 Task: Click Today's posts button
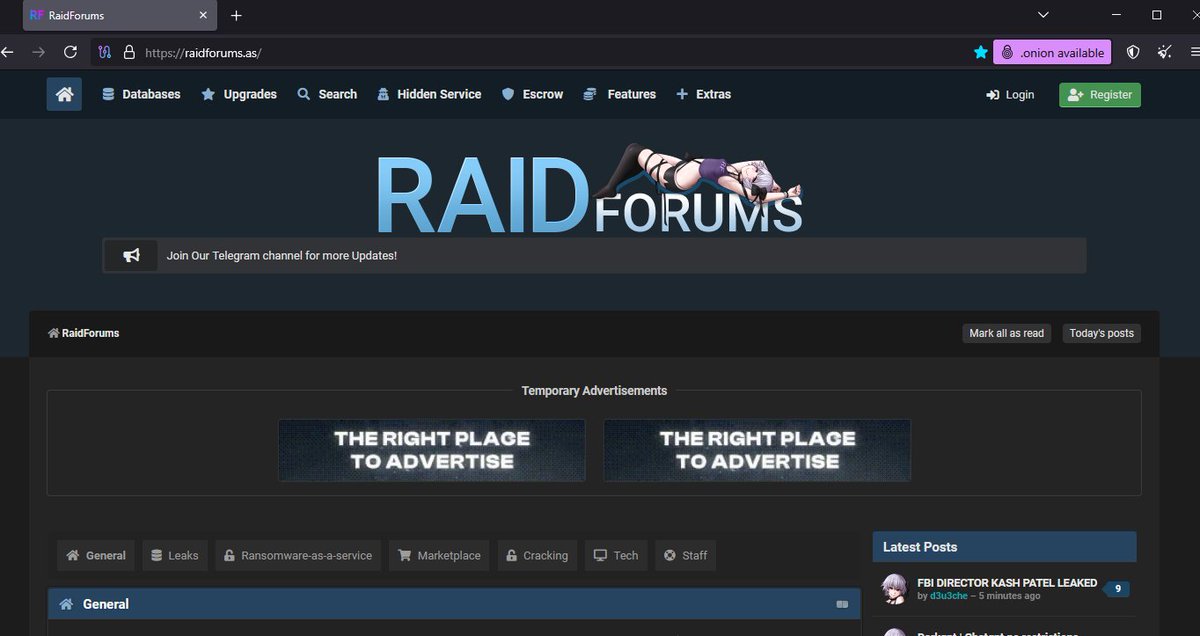point(1101,333)
